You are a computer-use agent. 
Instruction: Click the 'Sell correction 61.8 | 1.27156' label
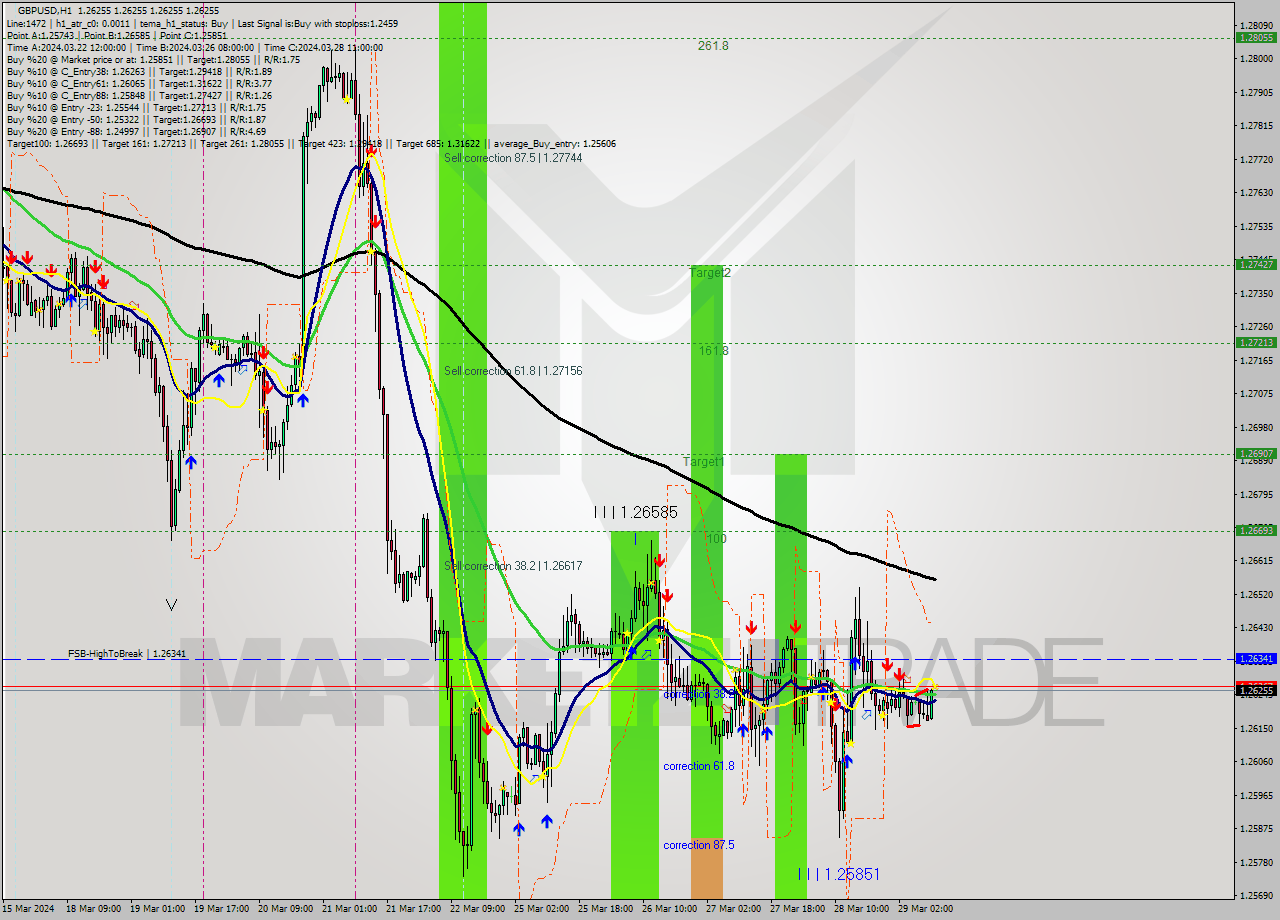(513, 371)
